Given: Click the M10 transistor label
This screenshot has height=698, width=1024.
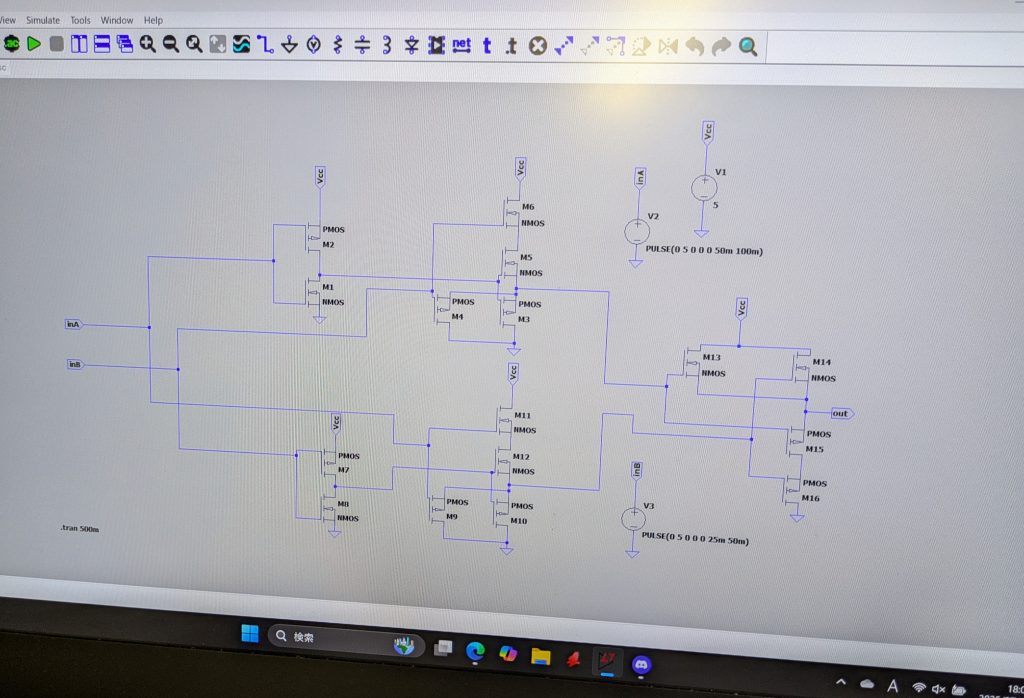Looking at the screenshot, I should coord(519,520).
